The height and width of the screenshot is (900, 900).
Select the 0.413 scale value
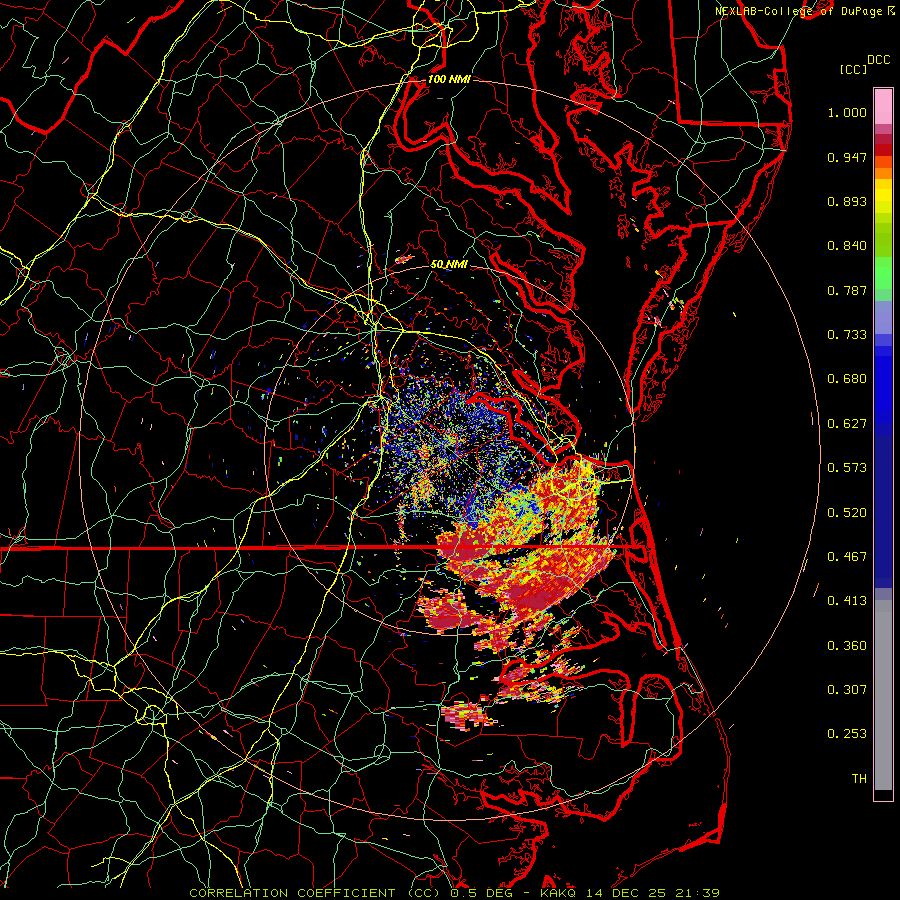[x=847, y=601]
